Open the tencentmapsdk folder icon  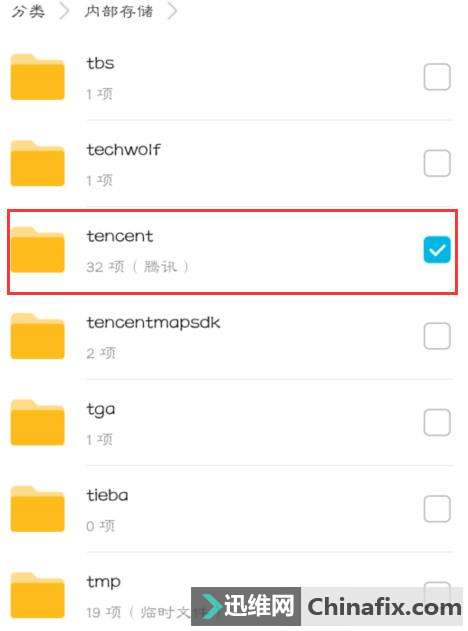[x=37, y=336]
